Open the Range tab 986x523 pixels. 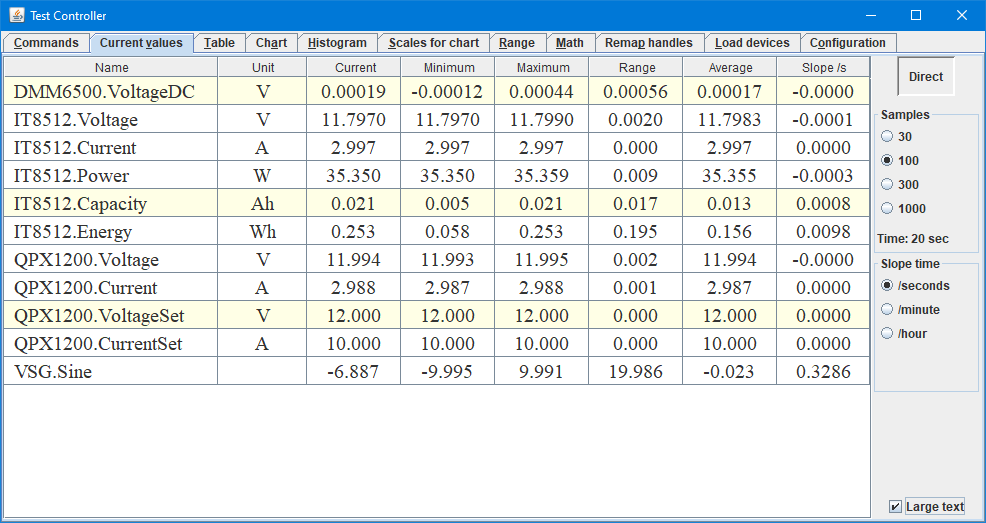pyautogui.click(x=517, y=43)
